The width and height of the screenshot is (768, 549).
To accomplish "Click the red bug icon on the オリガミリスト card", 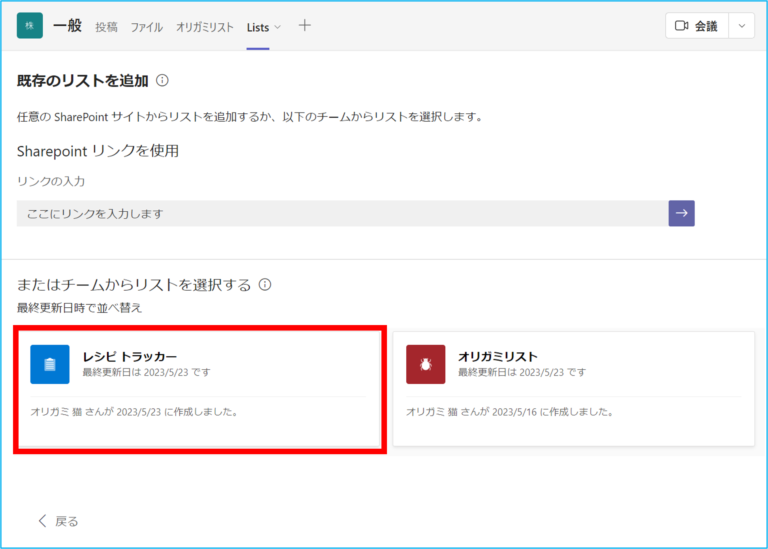I will click(x=425, y=364).
